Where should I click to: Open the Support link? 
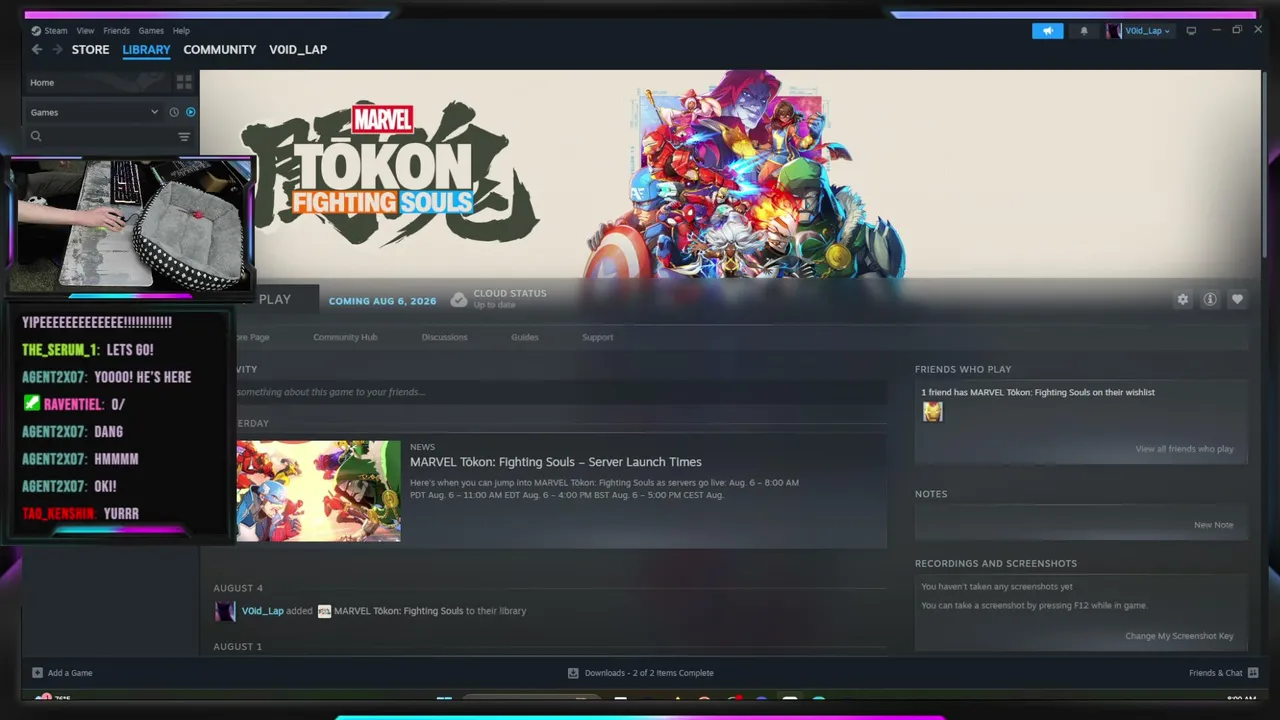click(598, 337)
